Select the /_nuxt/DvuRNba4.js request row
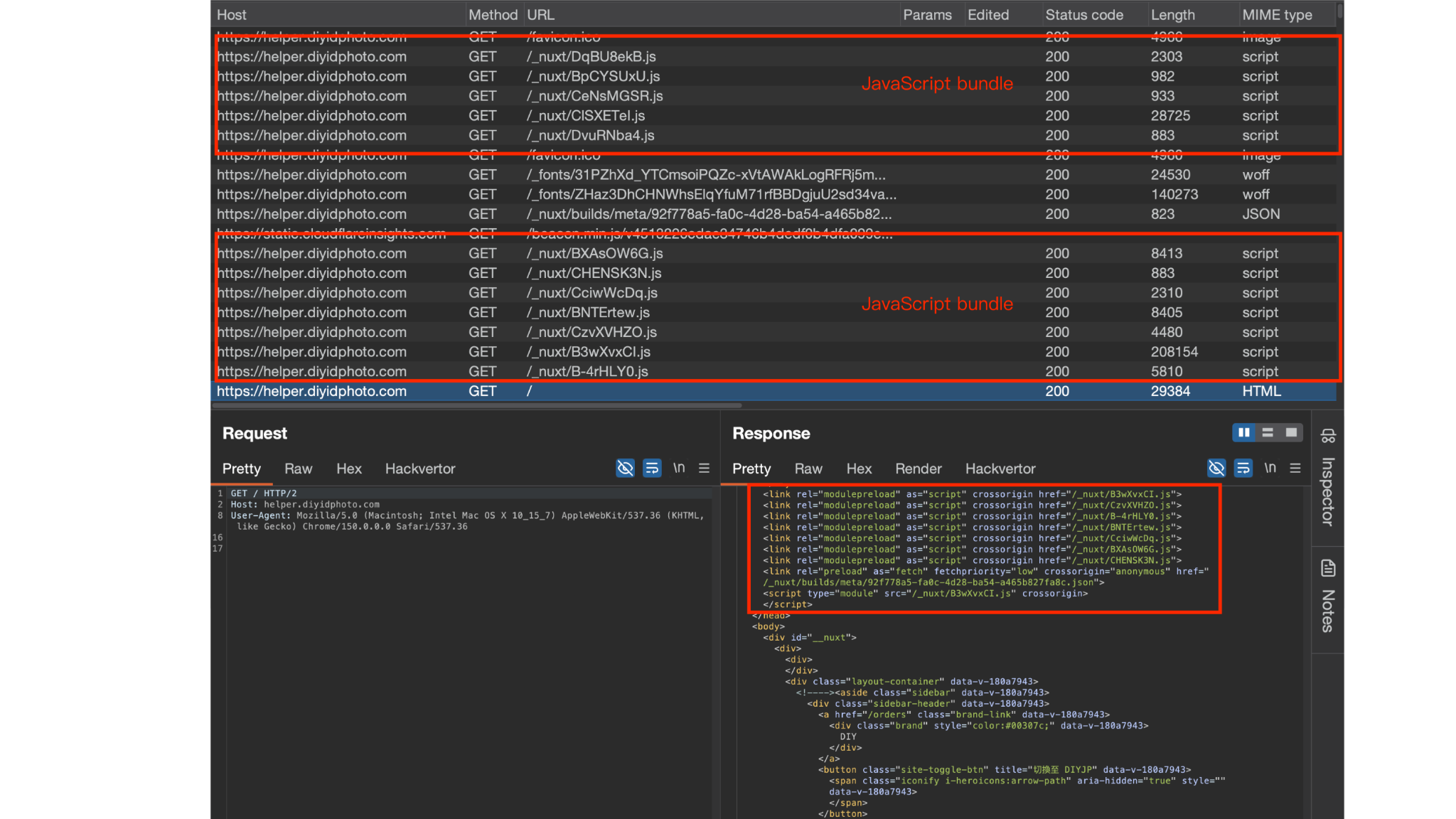This screenshot has height=819, width=1456. [773, 135]
